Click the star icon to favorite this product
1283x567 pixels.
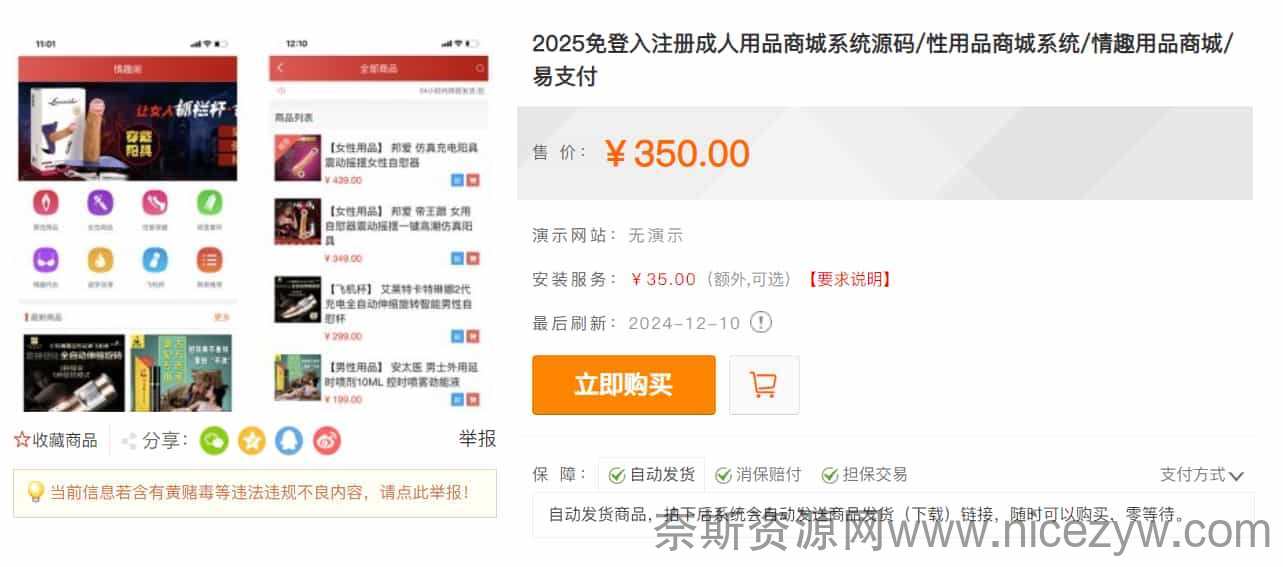click(x=22, y=440)
